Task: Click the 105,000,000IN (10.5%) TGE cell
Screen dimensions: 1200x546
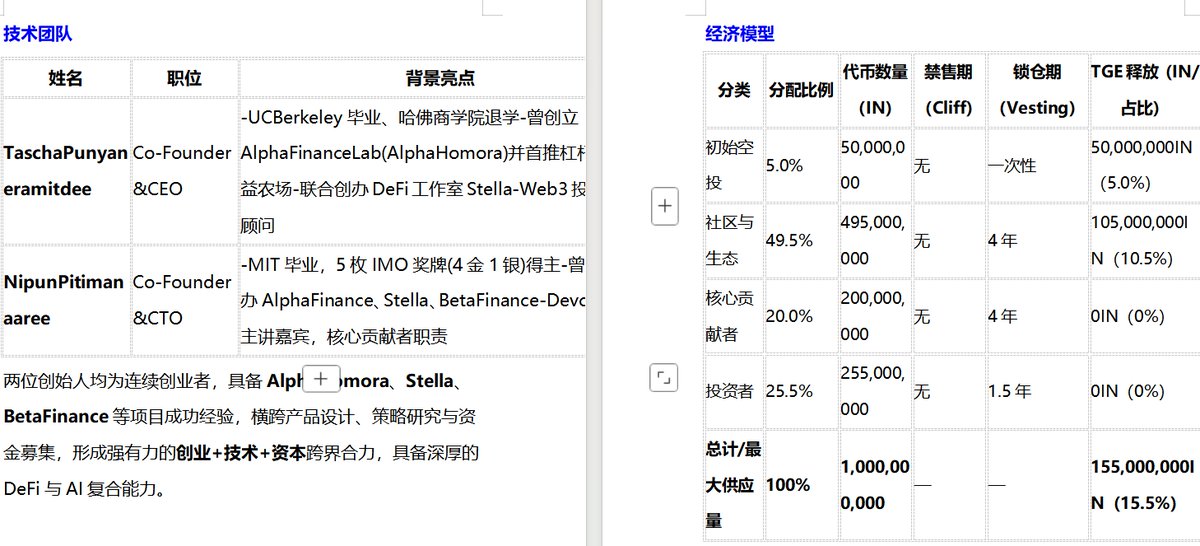Action: pos(1145,240)
